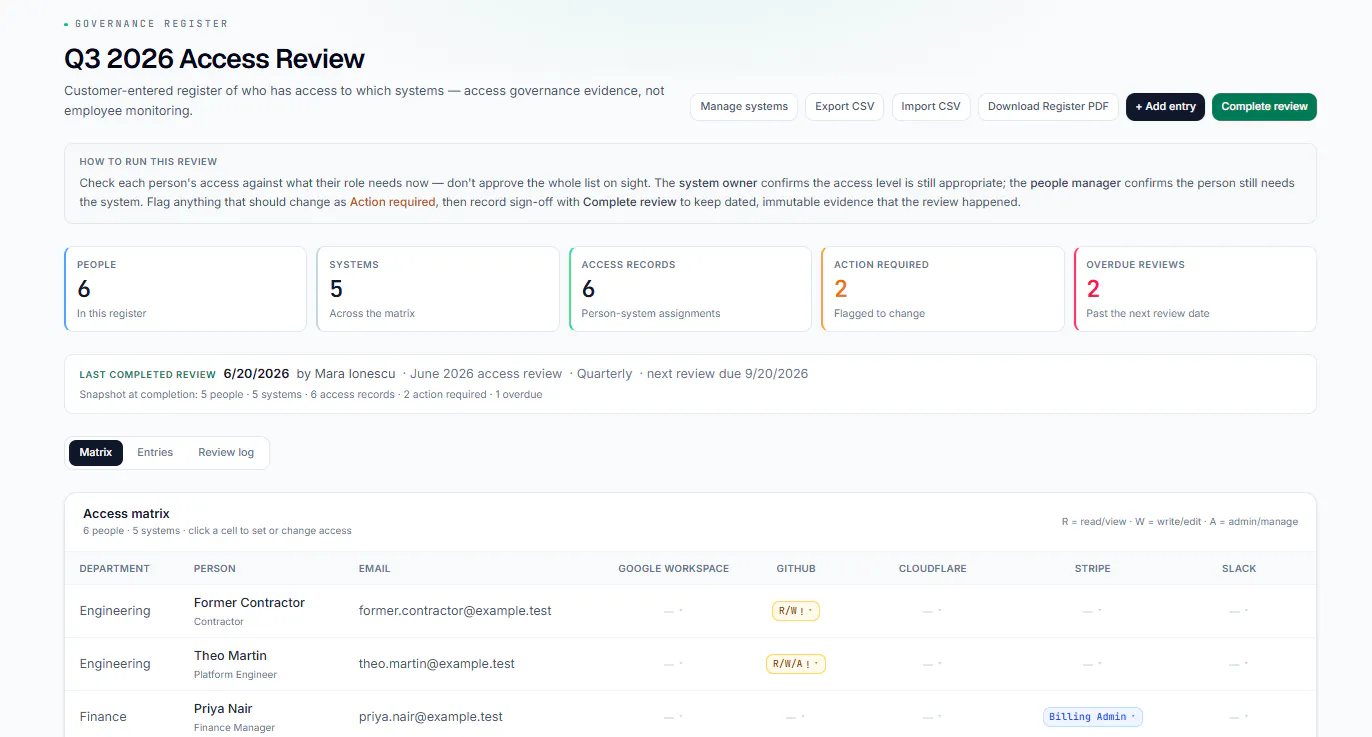The height and width of the screenshot is (737, 1372).
Task: Click the name Priya Nair
Action: point(223,708)
